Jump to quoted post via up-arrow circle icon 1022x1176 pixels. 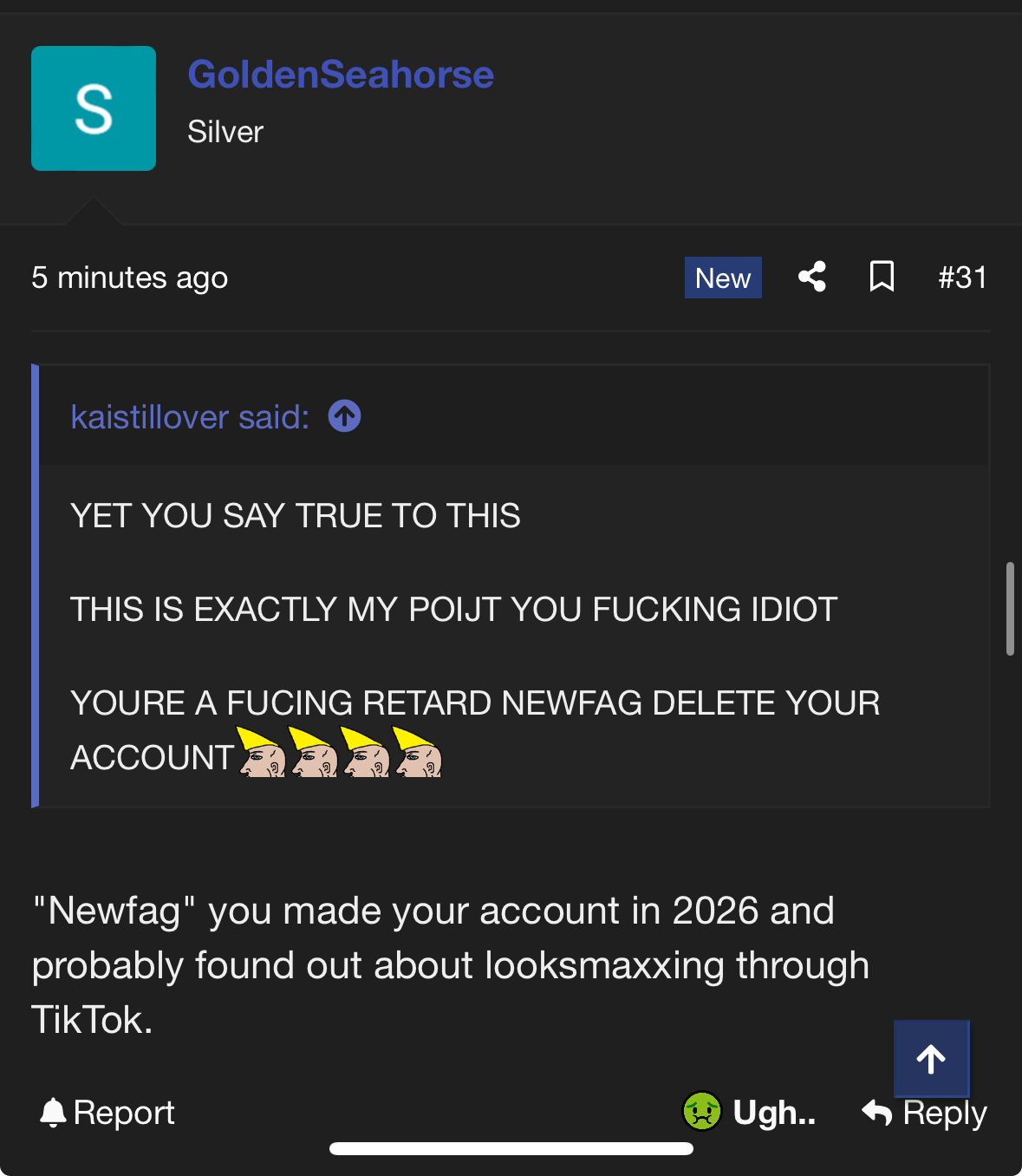tap(345, 416)
